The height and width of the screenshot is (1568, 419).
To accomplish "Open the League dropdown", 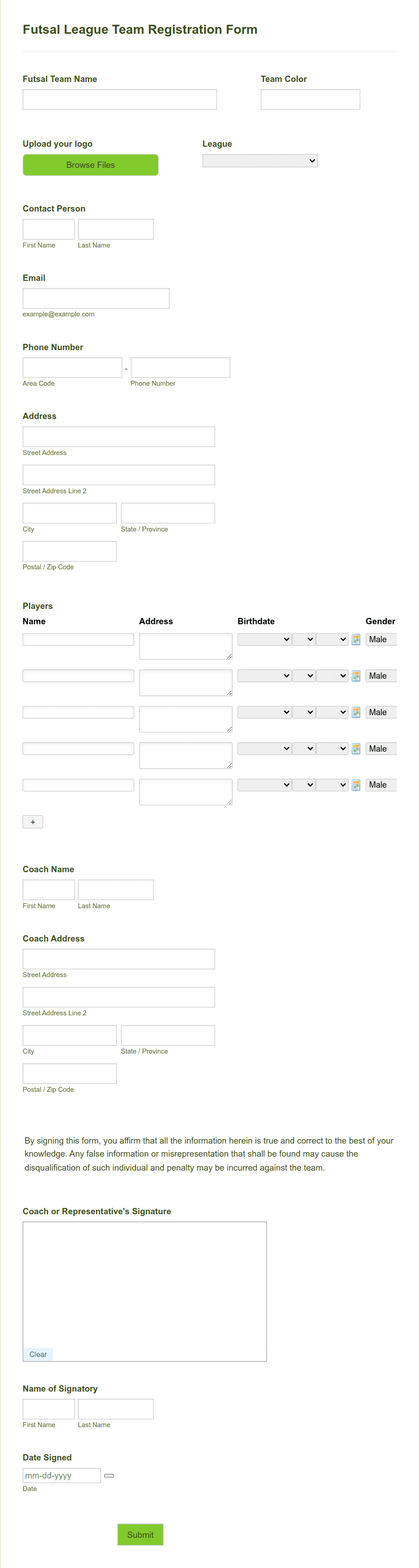I will 260,161.
